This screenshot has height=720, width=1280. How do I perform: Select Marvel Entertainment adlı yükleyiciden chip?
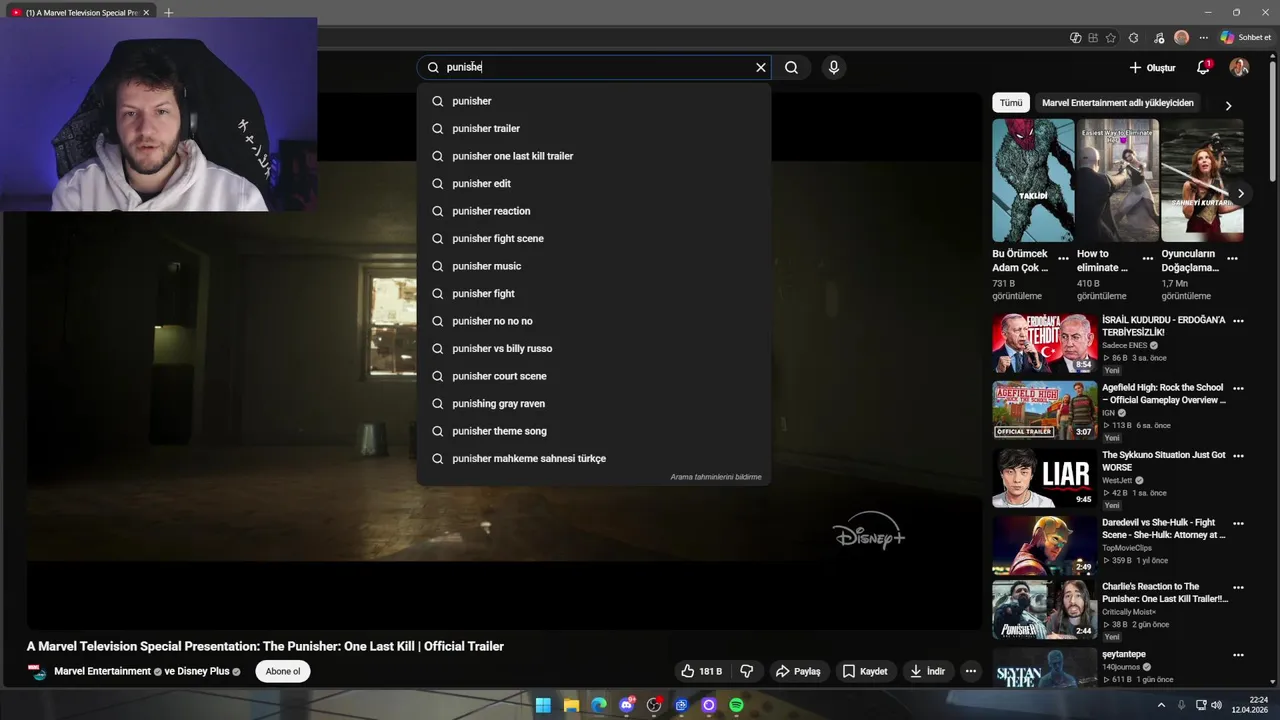coord(1118,103)
